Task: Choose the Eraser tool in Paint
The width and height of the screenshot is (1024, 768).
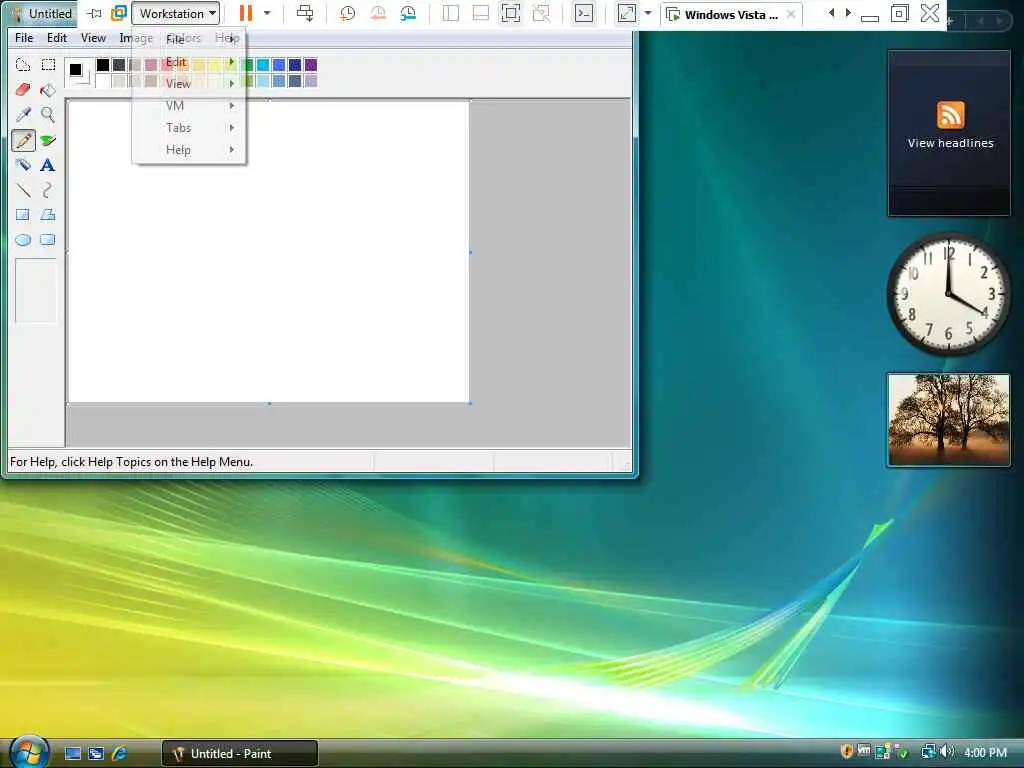Action: (23, 89)
